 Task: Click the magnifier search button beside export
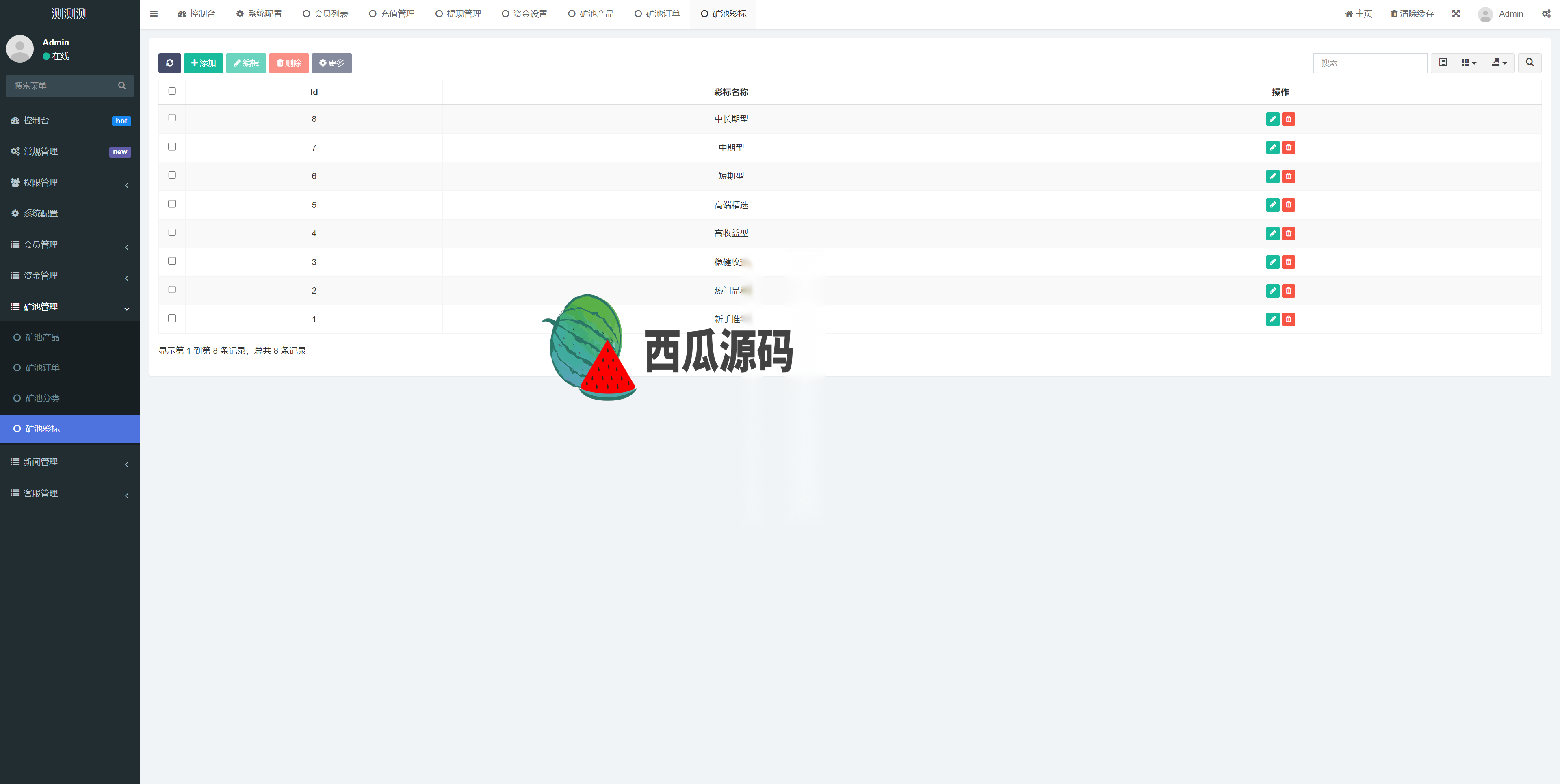[1530, 63]
